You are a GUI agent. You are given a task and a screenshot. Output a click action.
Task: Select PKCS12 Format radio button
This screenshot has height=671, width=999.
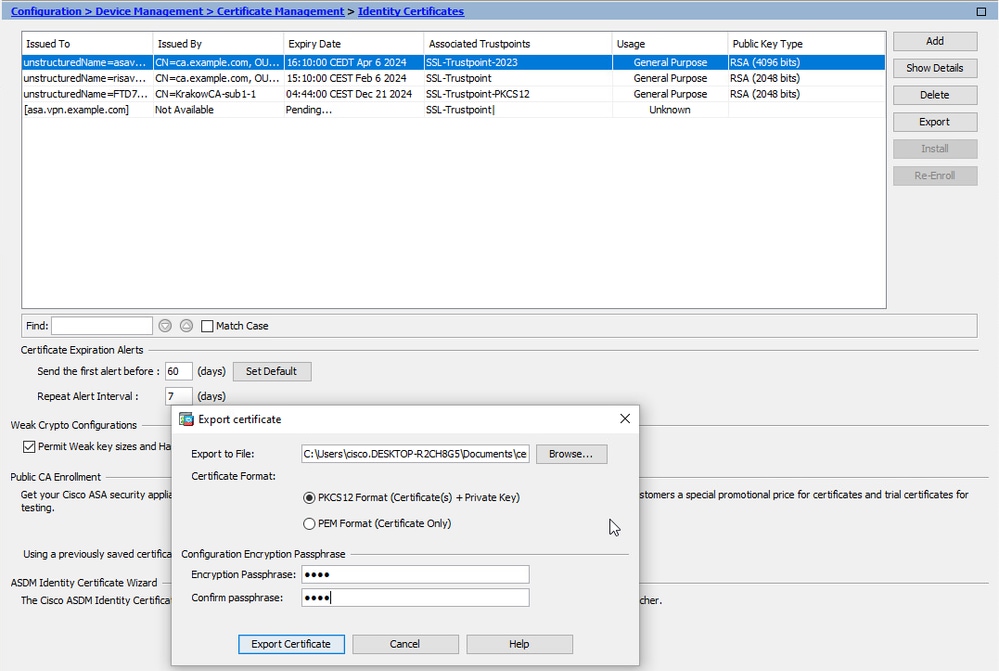tap(309, 498)
